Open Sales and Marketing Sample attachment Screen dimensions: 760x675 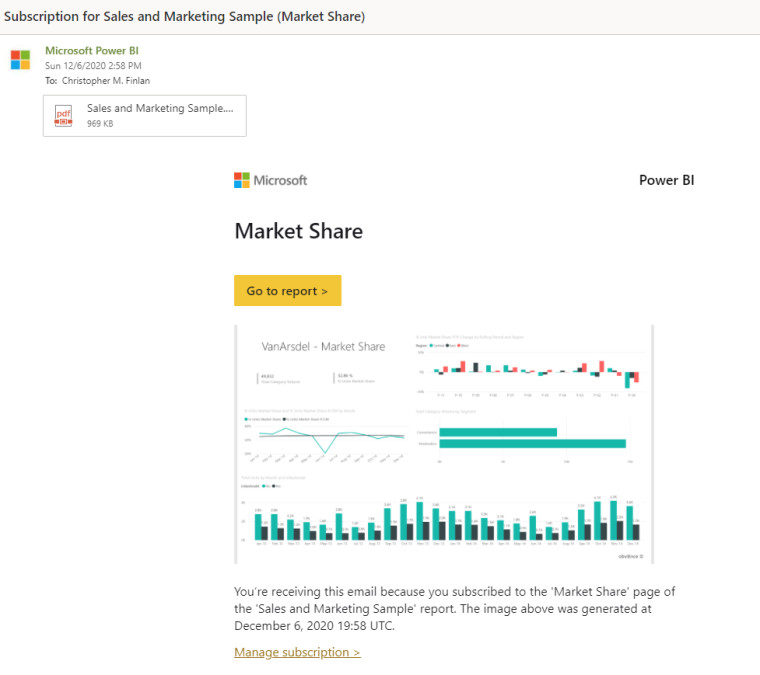click(x=144, y=116)
